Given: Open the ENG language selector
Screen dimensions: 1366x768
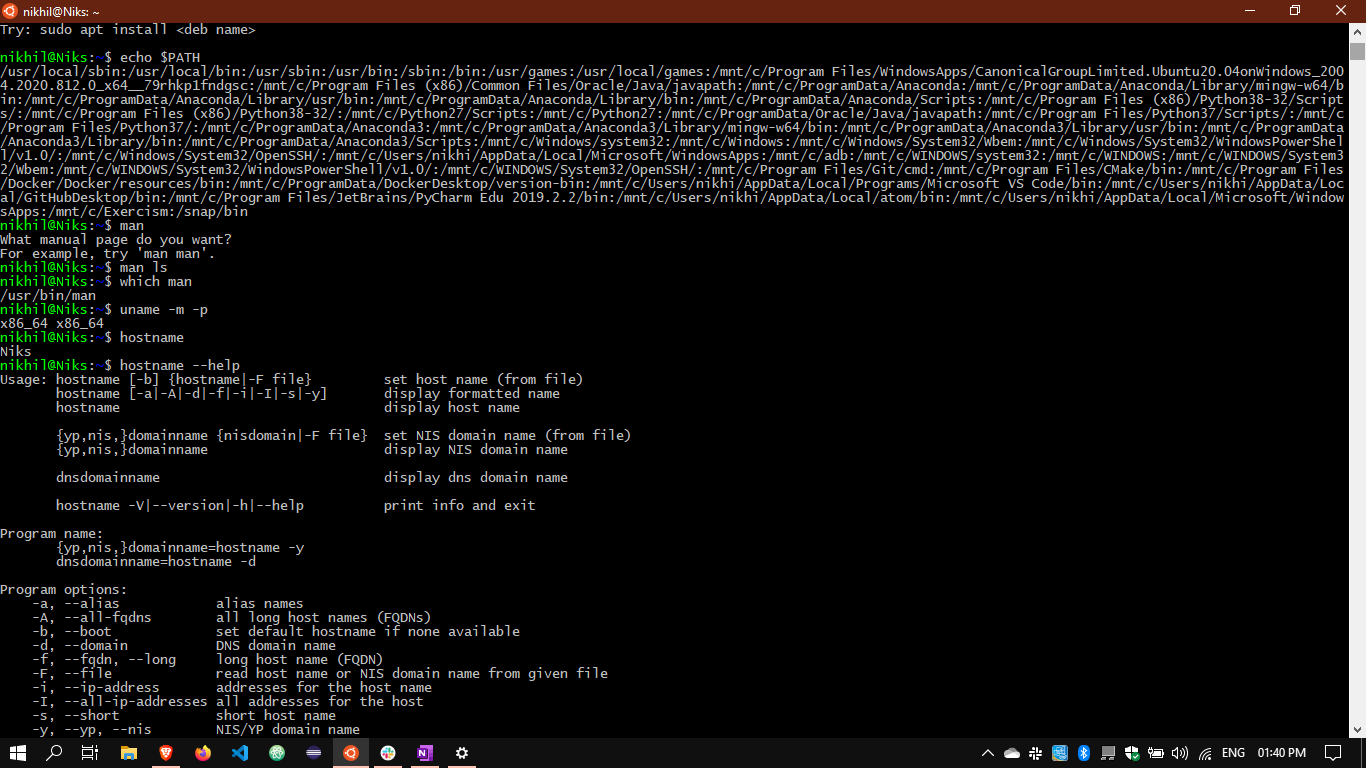Looking at the screenshot, I should point(1234,753).
